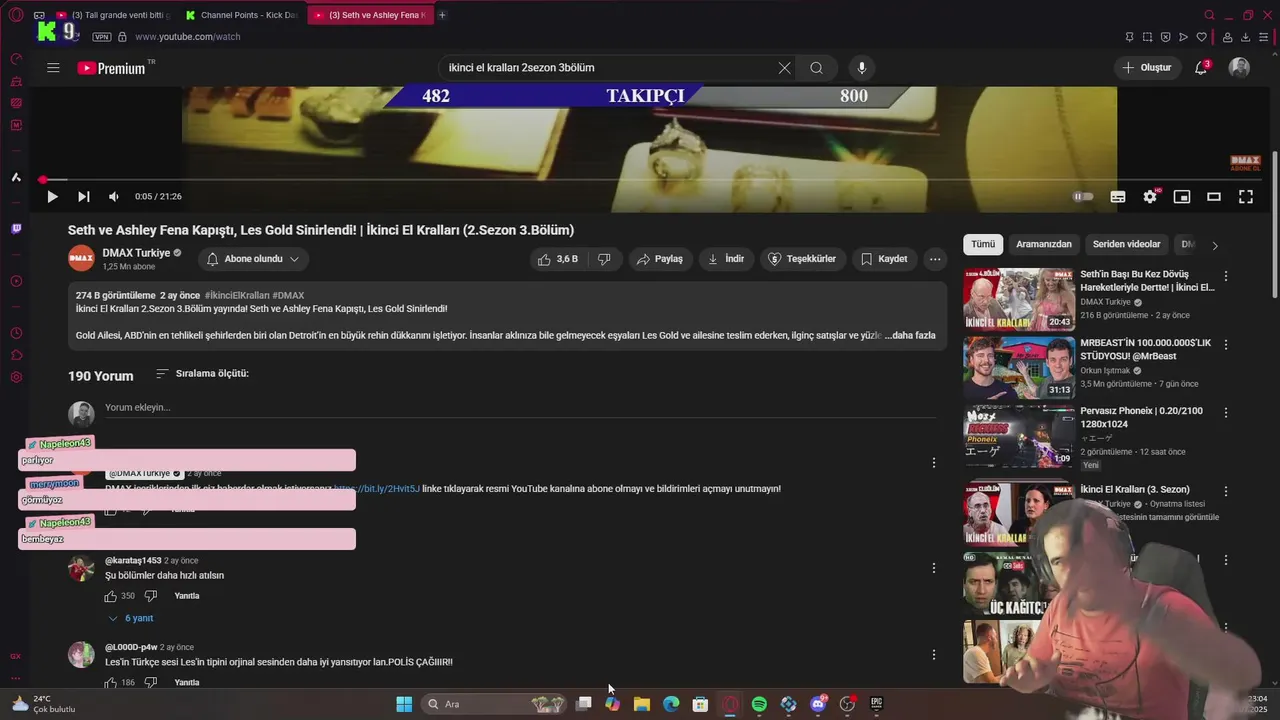Save video with Kaydet button

click(x=884, y=259)
